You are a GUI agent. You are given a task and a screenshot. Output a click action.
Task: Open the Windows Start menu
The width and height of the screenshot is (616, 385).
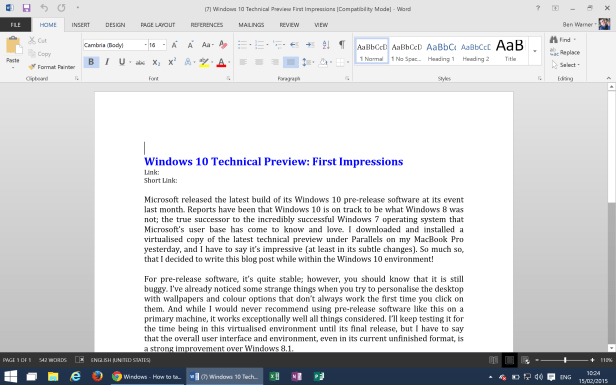click(10, 376)
